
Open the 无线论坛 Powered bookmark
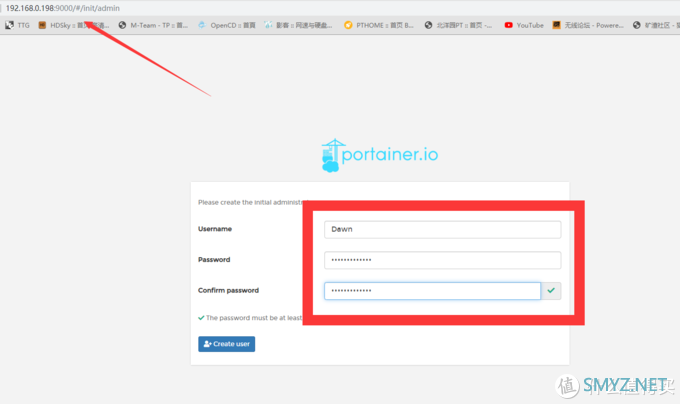(588, 25)
